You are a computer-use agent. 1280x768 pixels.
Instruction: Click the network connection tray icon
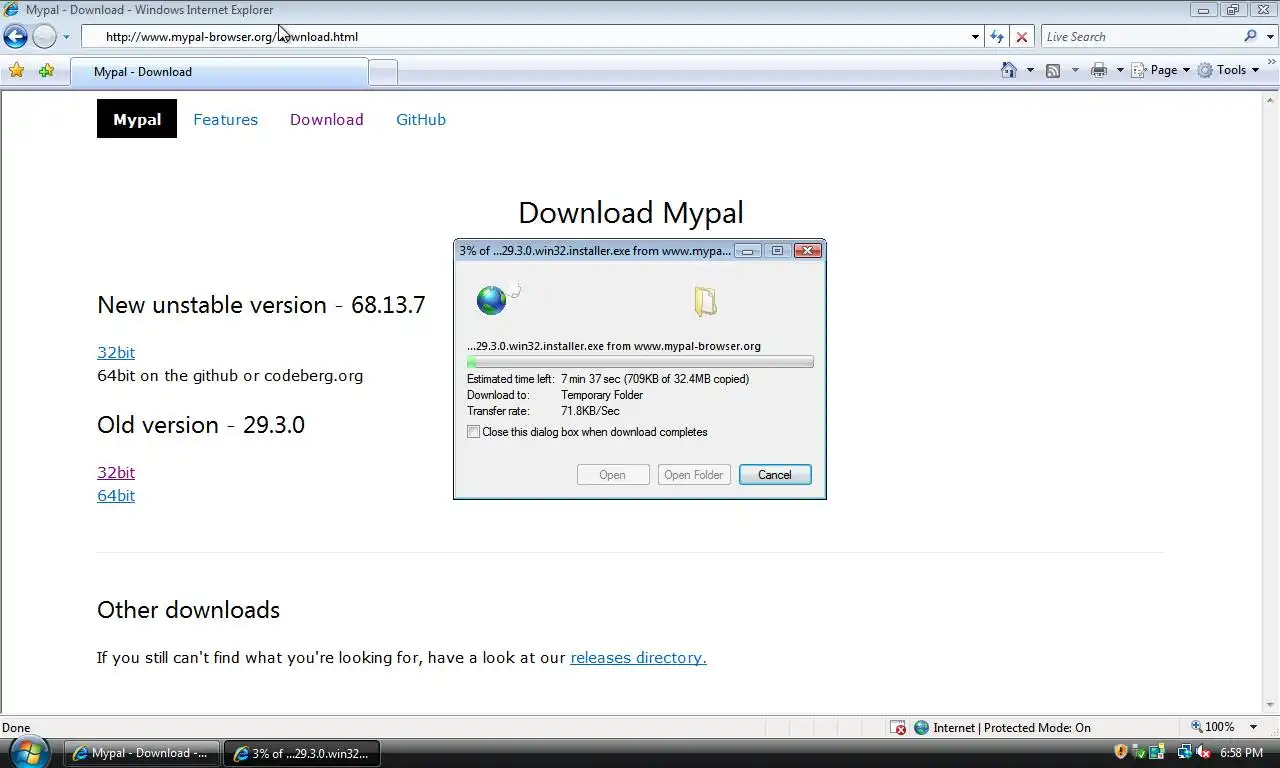[x=1185, y=752]
